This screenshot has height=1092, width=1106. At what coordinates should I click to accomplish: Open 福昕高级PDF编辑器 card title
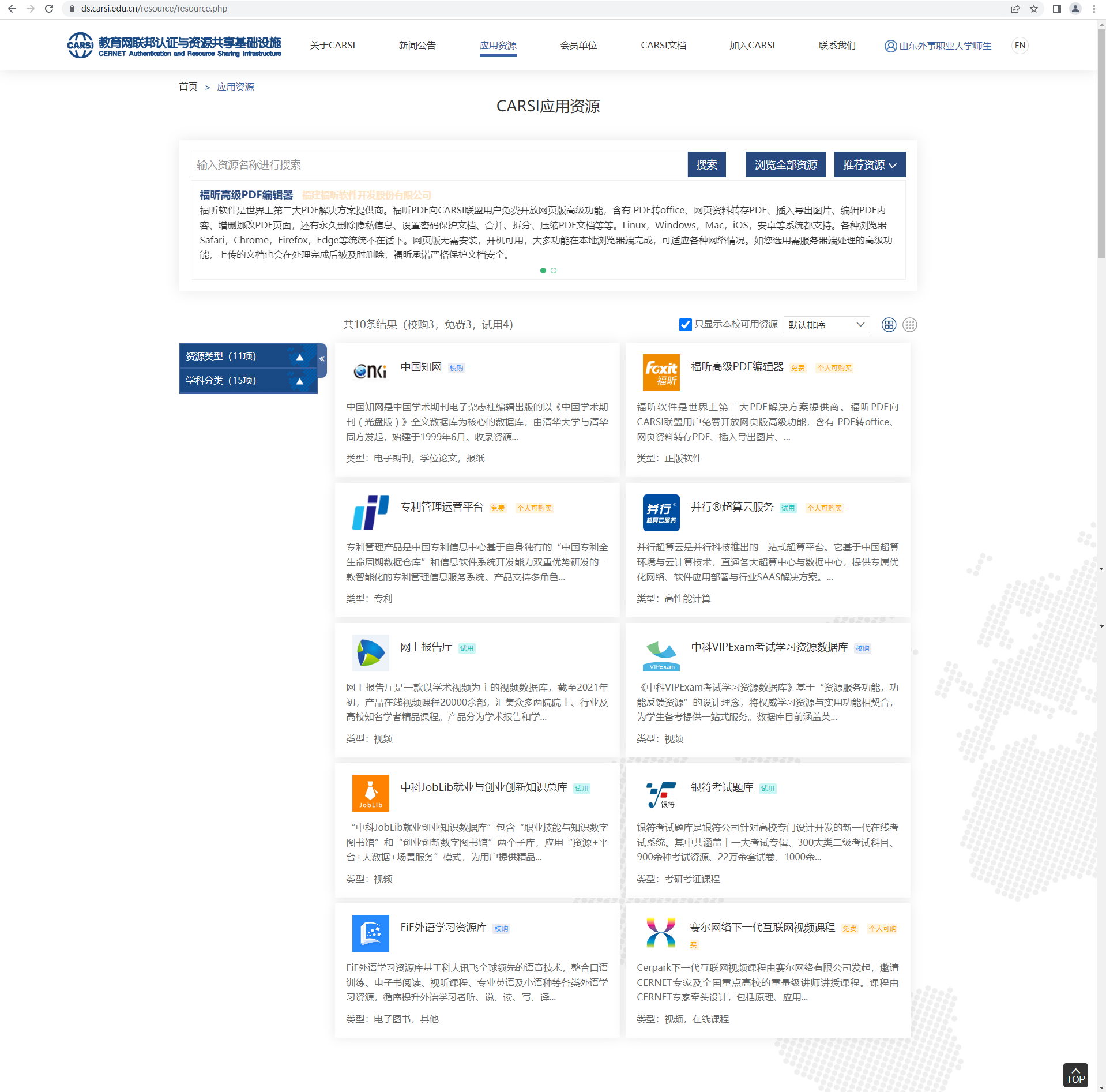click(737, 367)
